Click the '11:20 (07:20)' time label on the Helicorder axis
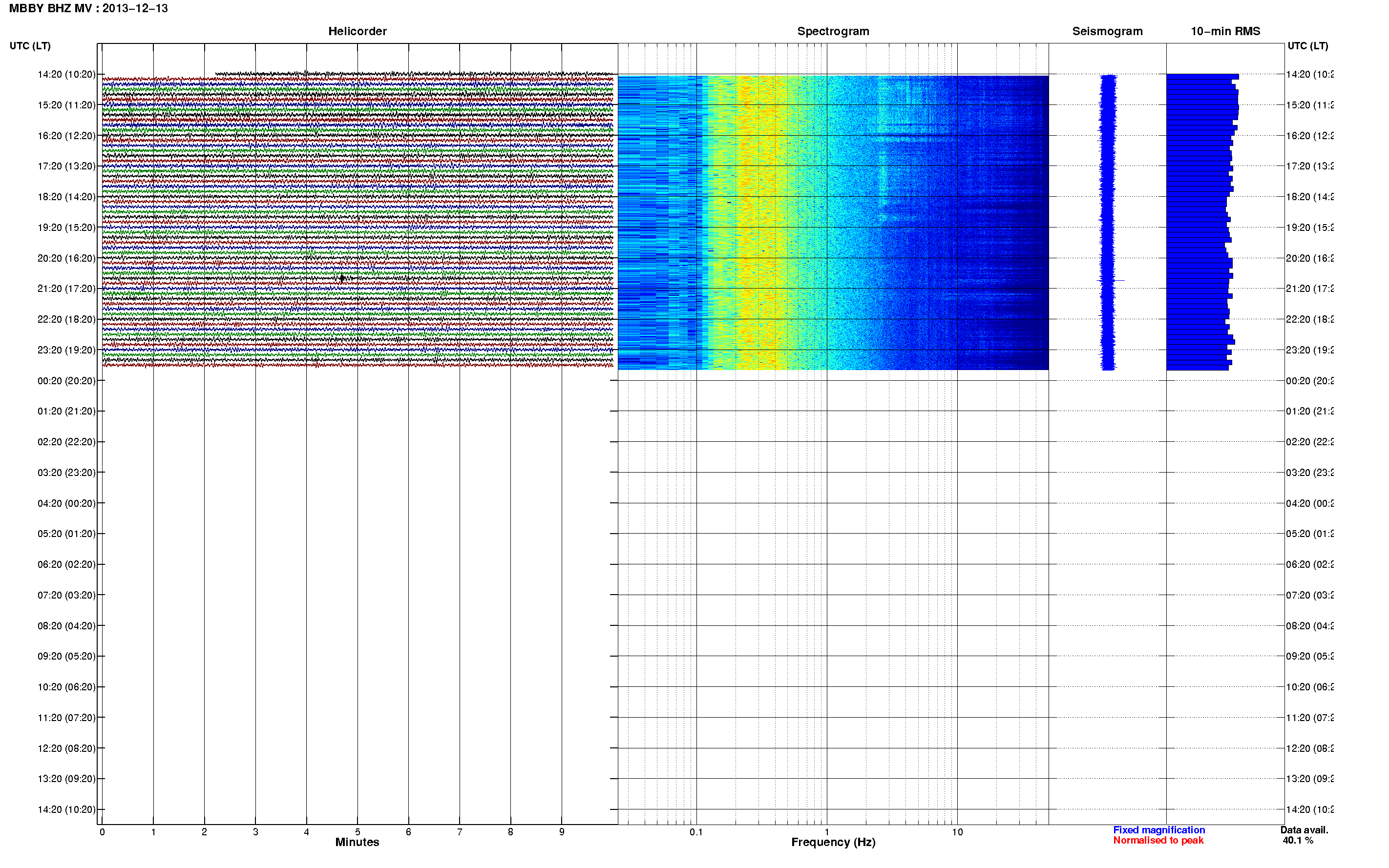 66,718
